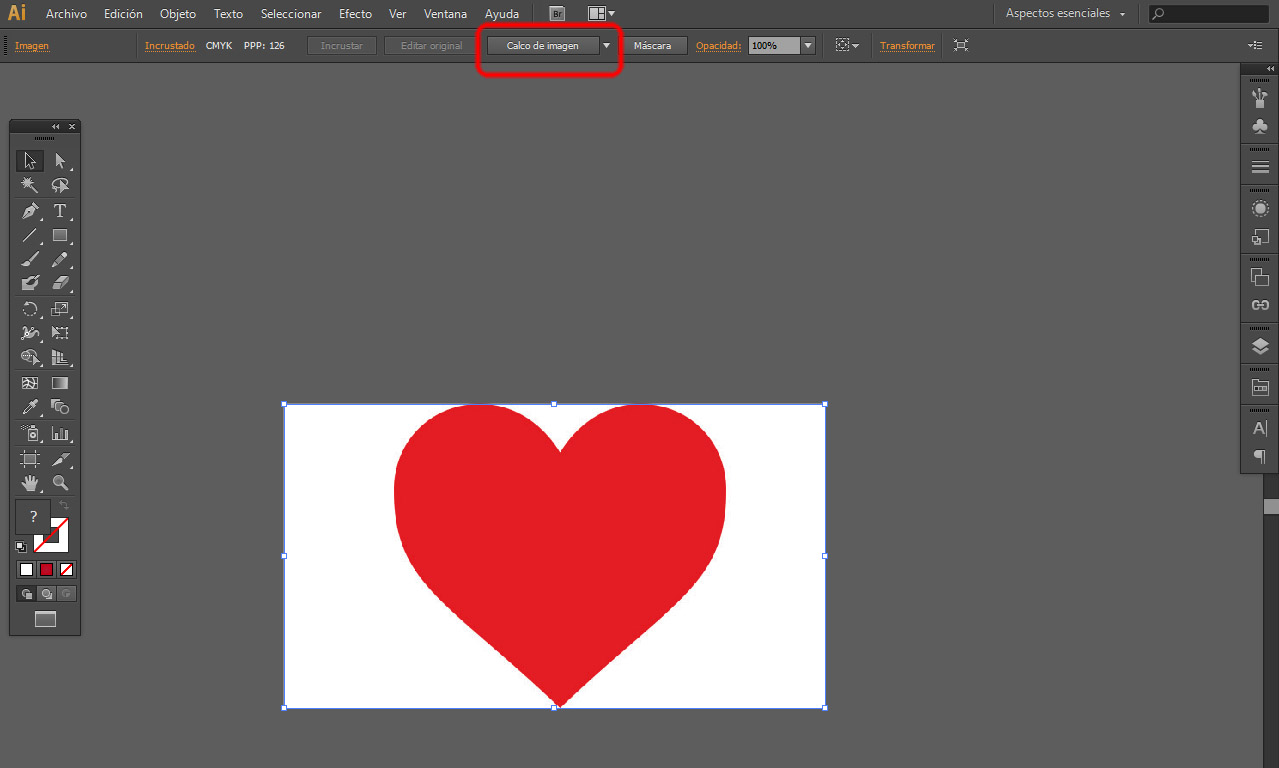Image resolution: width=1279 pixels, height=768 pixels.
Task: Open the Ventana menu
Action: (445, 13)
